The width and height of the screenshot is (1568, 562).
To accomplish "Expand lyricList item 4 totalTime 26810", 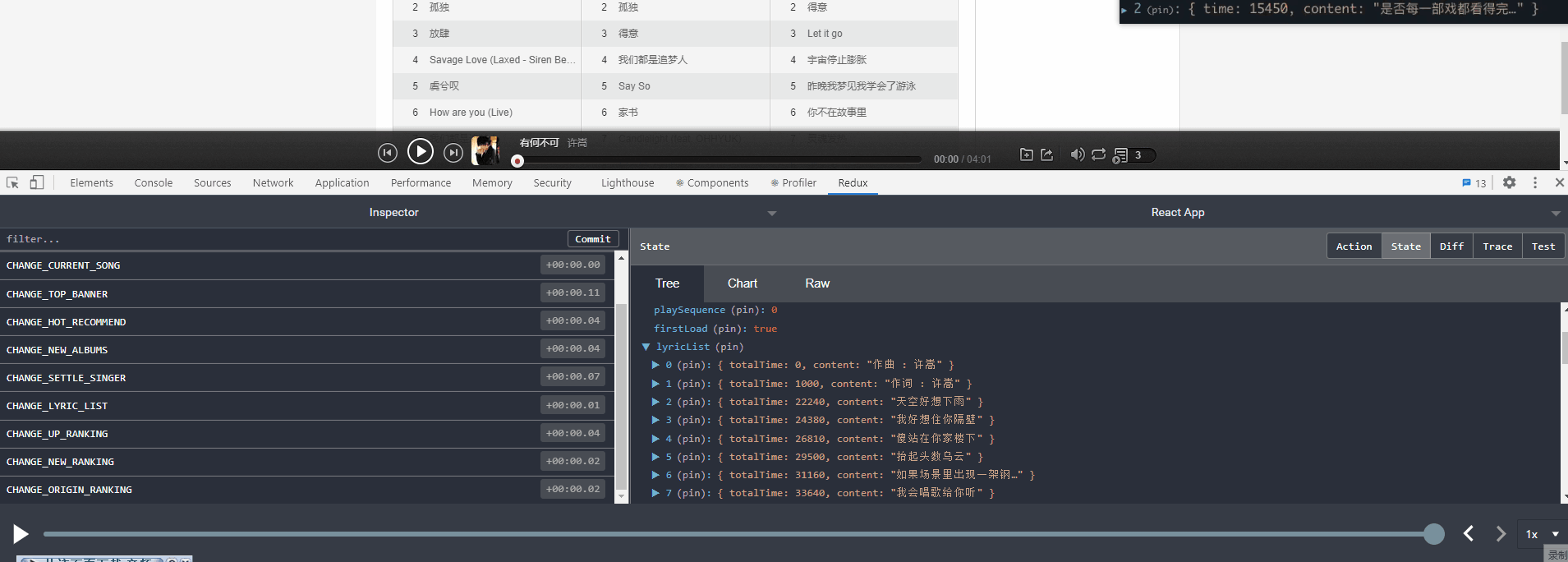I will coord(655,439).
